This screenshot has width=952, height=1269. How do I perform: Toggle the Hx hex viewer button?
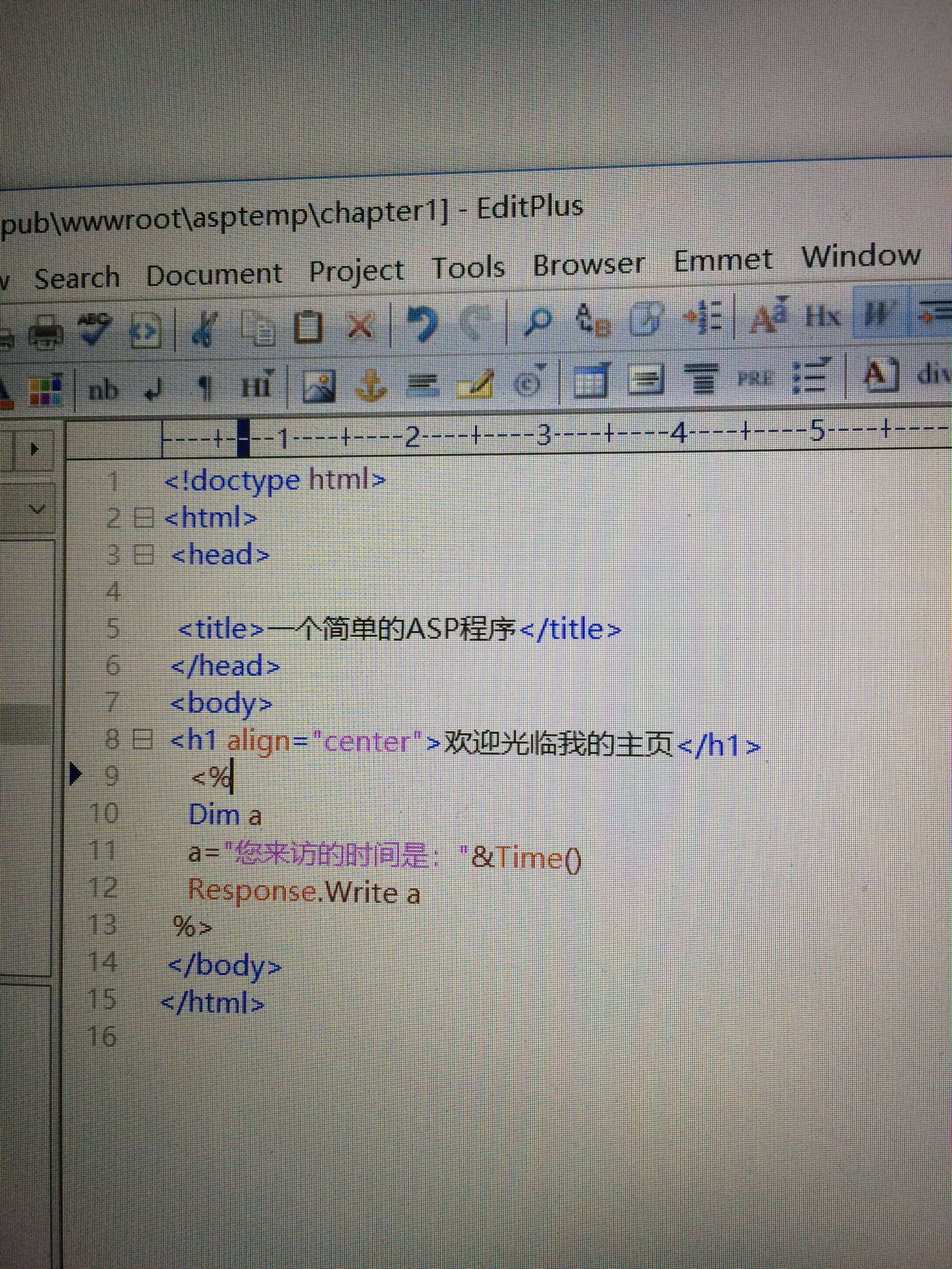click(x=823, y=315)
